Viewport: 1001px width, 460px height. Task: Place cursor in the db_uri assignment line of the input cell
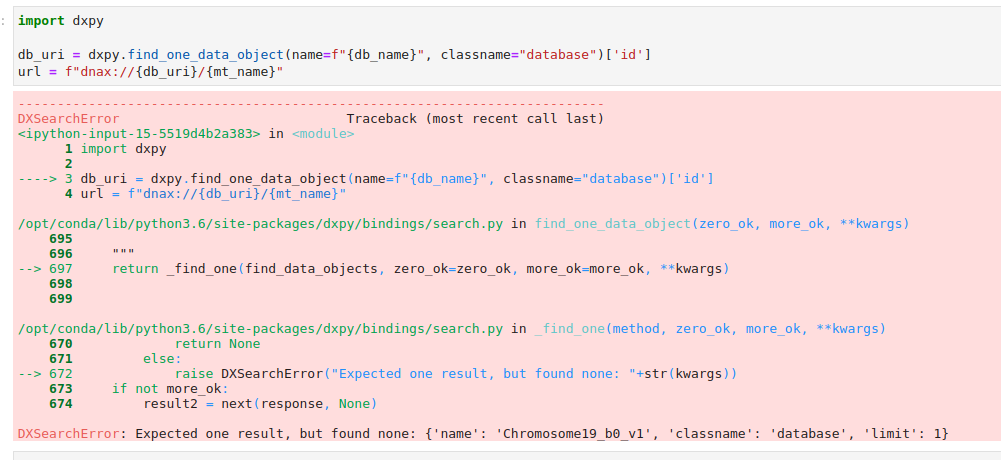coord(335,55)
